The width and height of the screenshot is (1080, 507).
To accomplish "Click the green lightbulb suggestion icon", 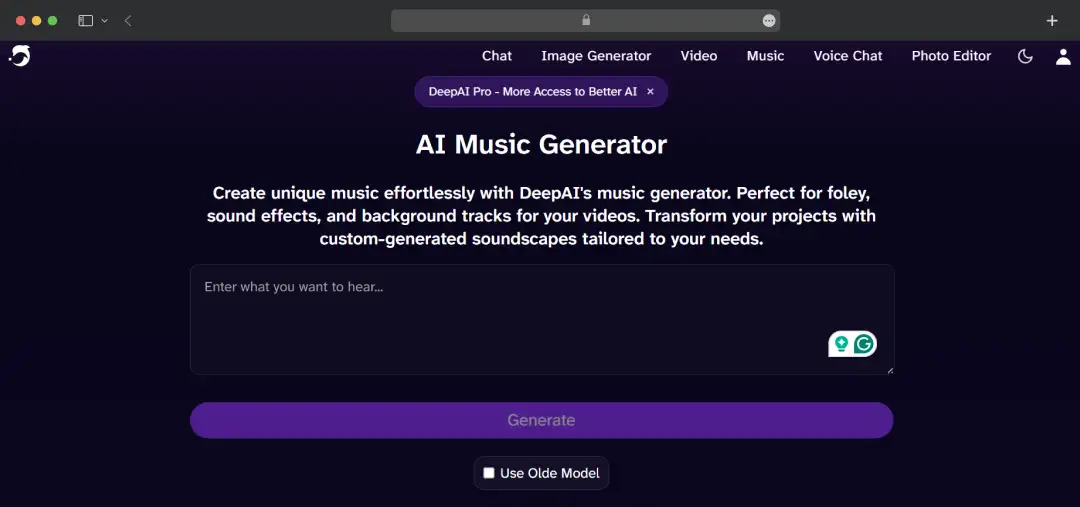I will tap(841, 344).
